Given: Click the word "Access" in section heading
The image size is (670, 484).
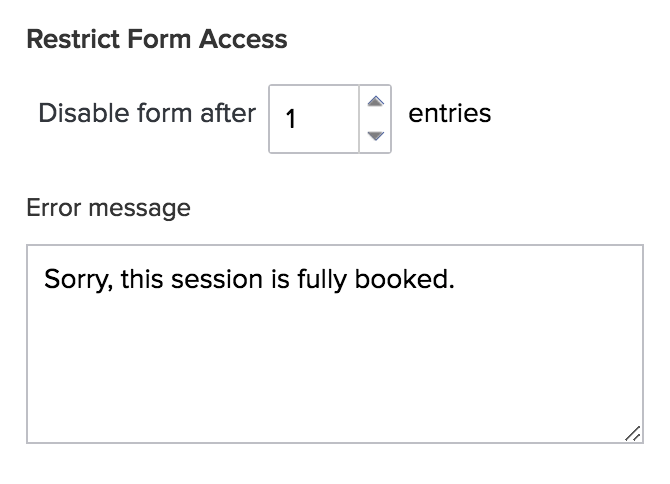Looking at the screenshot, I should coord(243,40).
